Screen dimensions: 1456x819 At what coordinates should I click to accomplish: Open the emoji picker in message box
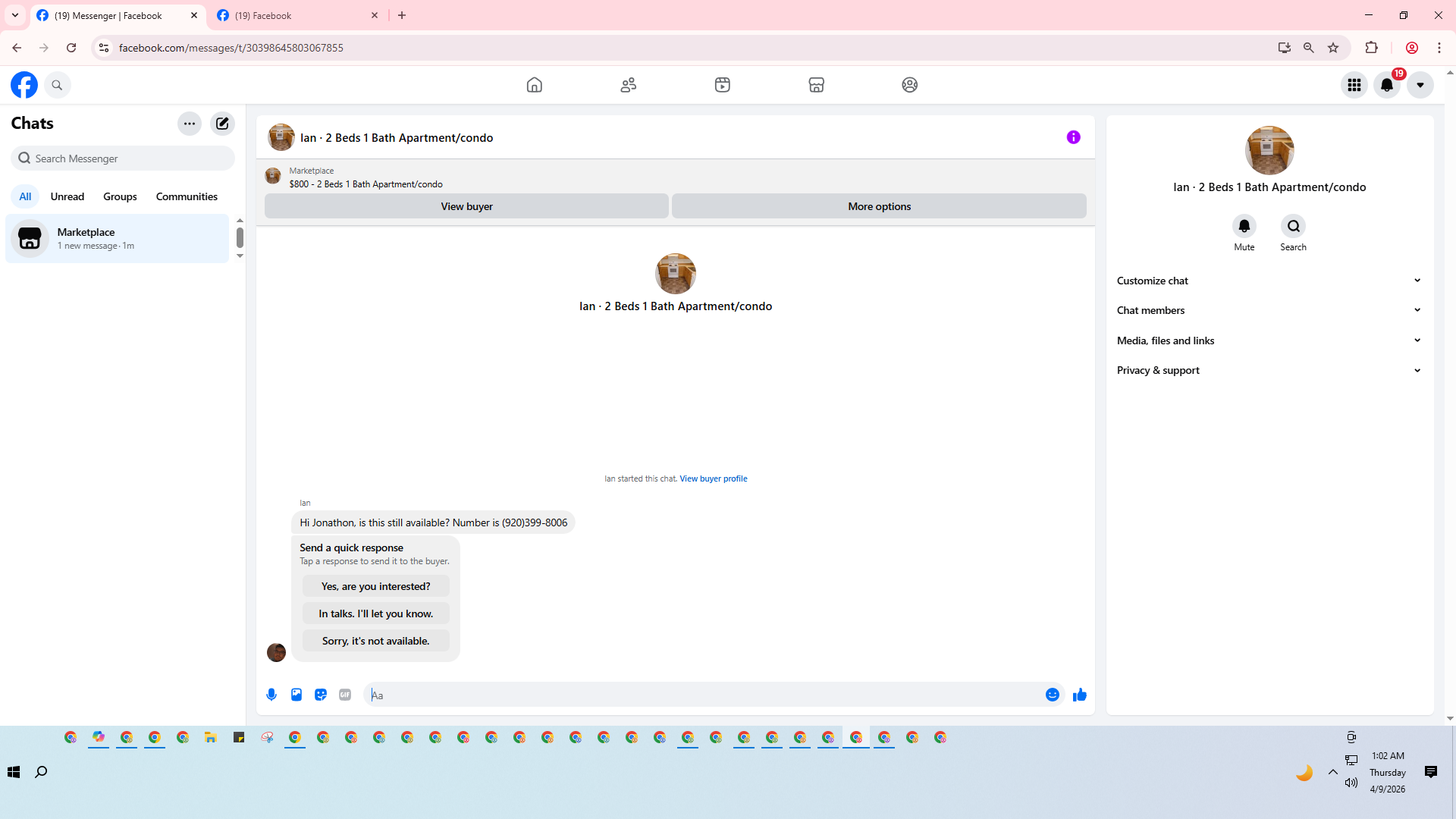pos(1052,695)
